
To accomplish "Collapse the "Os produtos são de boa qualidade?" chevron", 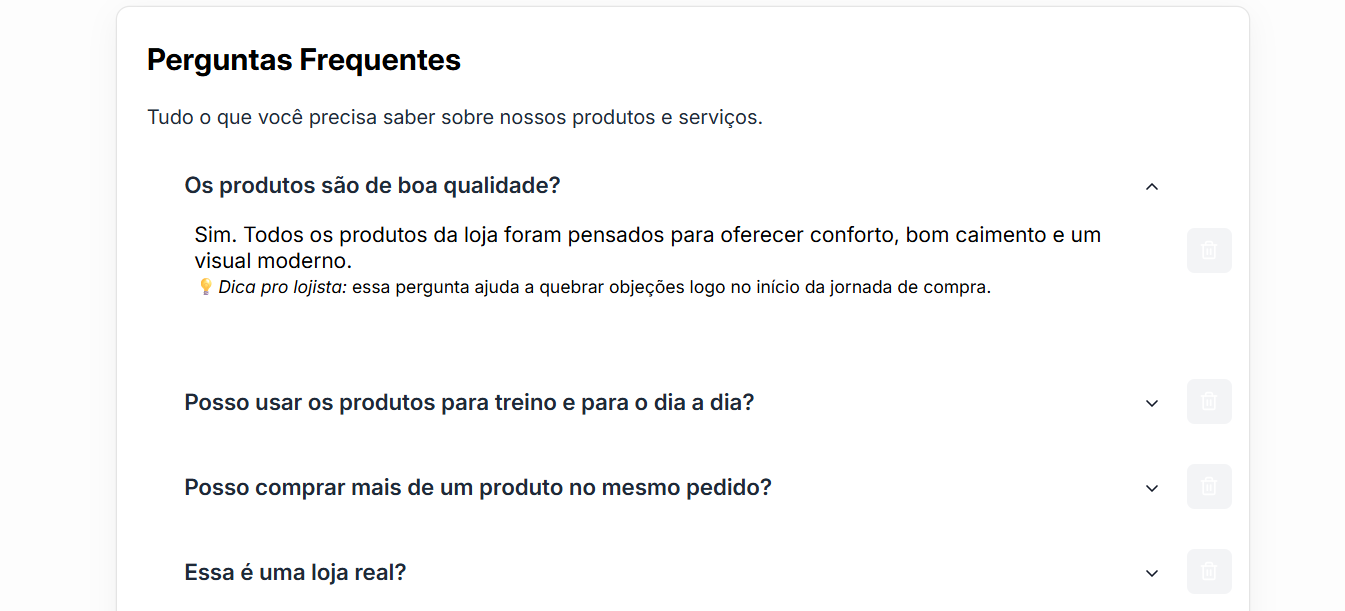I will tap(1152, 186).
